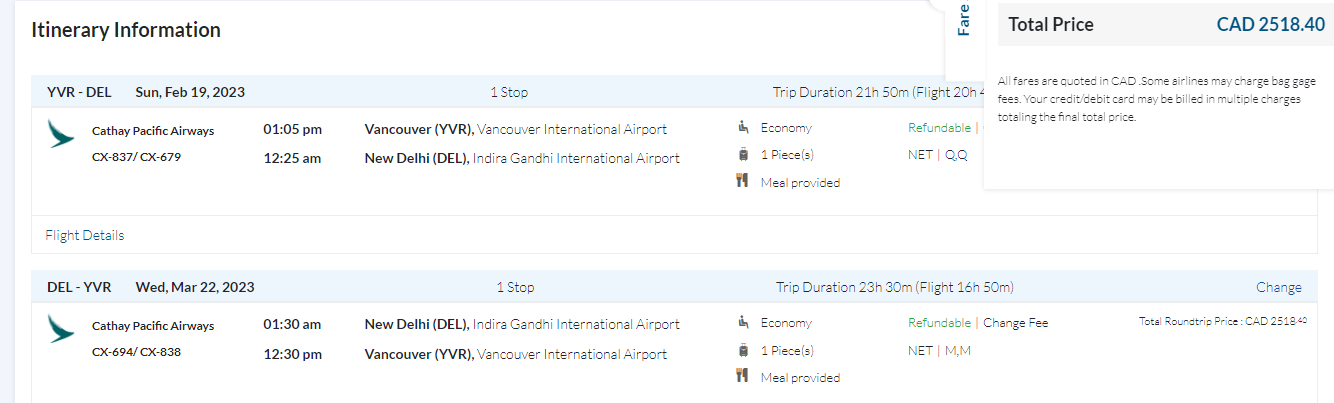Click the CAD 2518.40 total price amount
The image size is (1334, 403).
pos(1270,25)
